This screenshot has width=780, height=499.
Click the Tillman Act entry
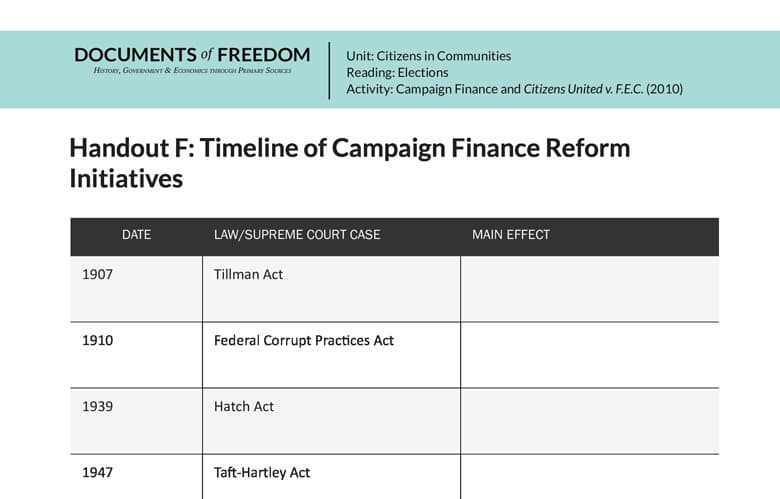[x=248, y=274]
